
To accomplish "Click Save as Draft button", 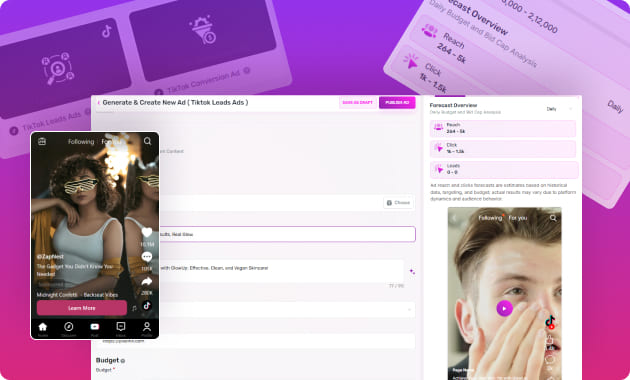I will point(357,102).
